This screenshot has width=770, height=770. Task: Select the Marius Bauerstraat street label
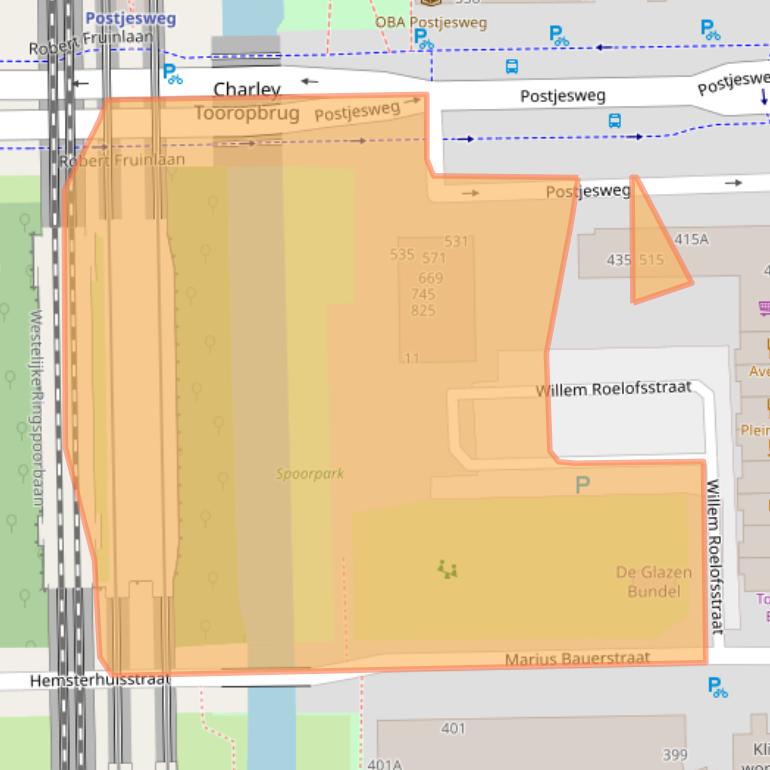[577, 658]
